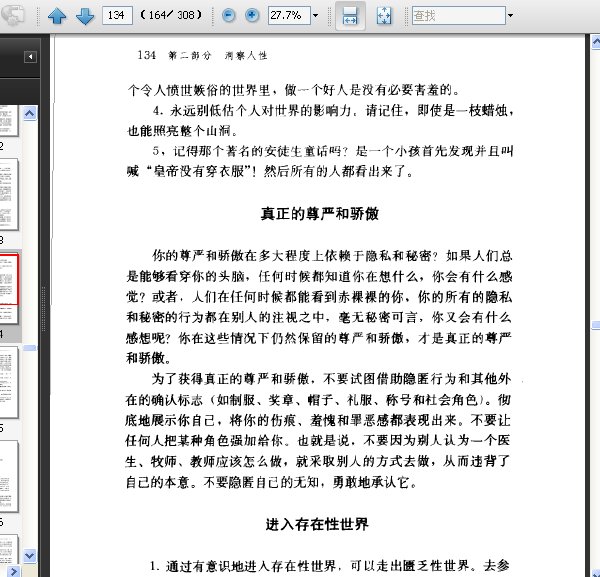Select the fit full page view icon

pyautogui.click(x=384, y=16)
